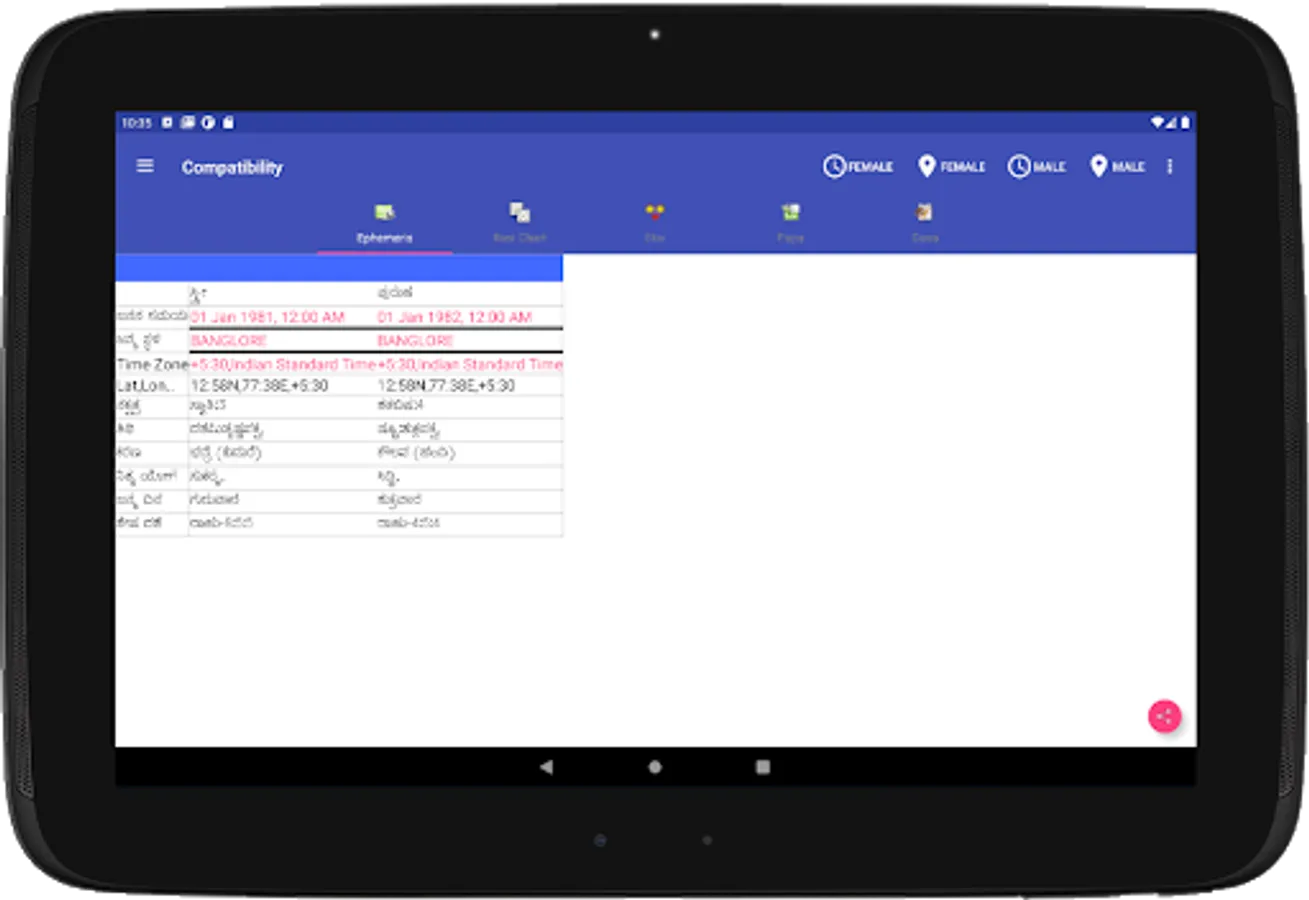This screenshot has height=900, width=1309.
Task: Select the Lat,Lon.. row label
Action: (145, 385)
